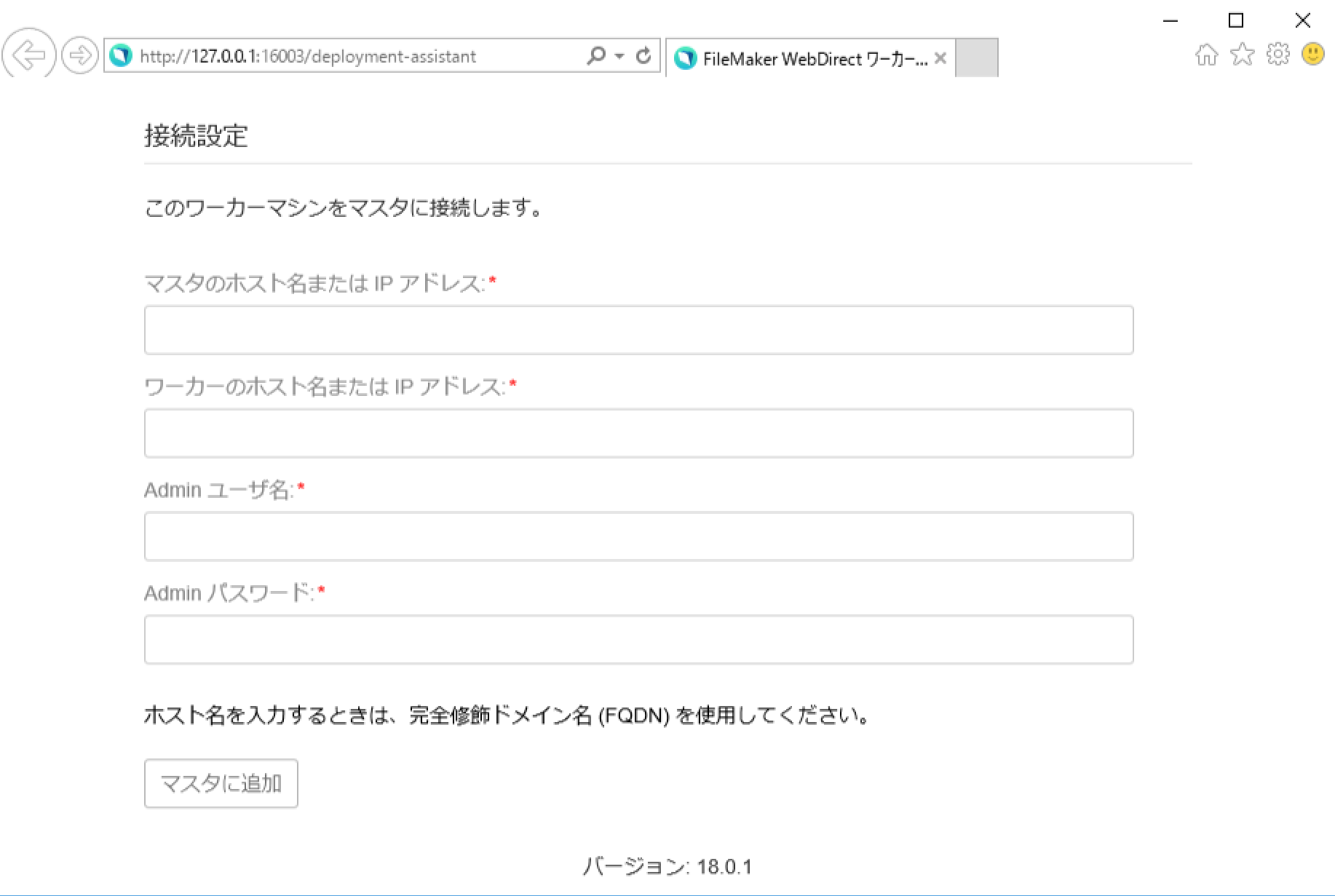Close the FileMaker WebDirect tab

(940, 58)
